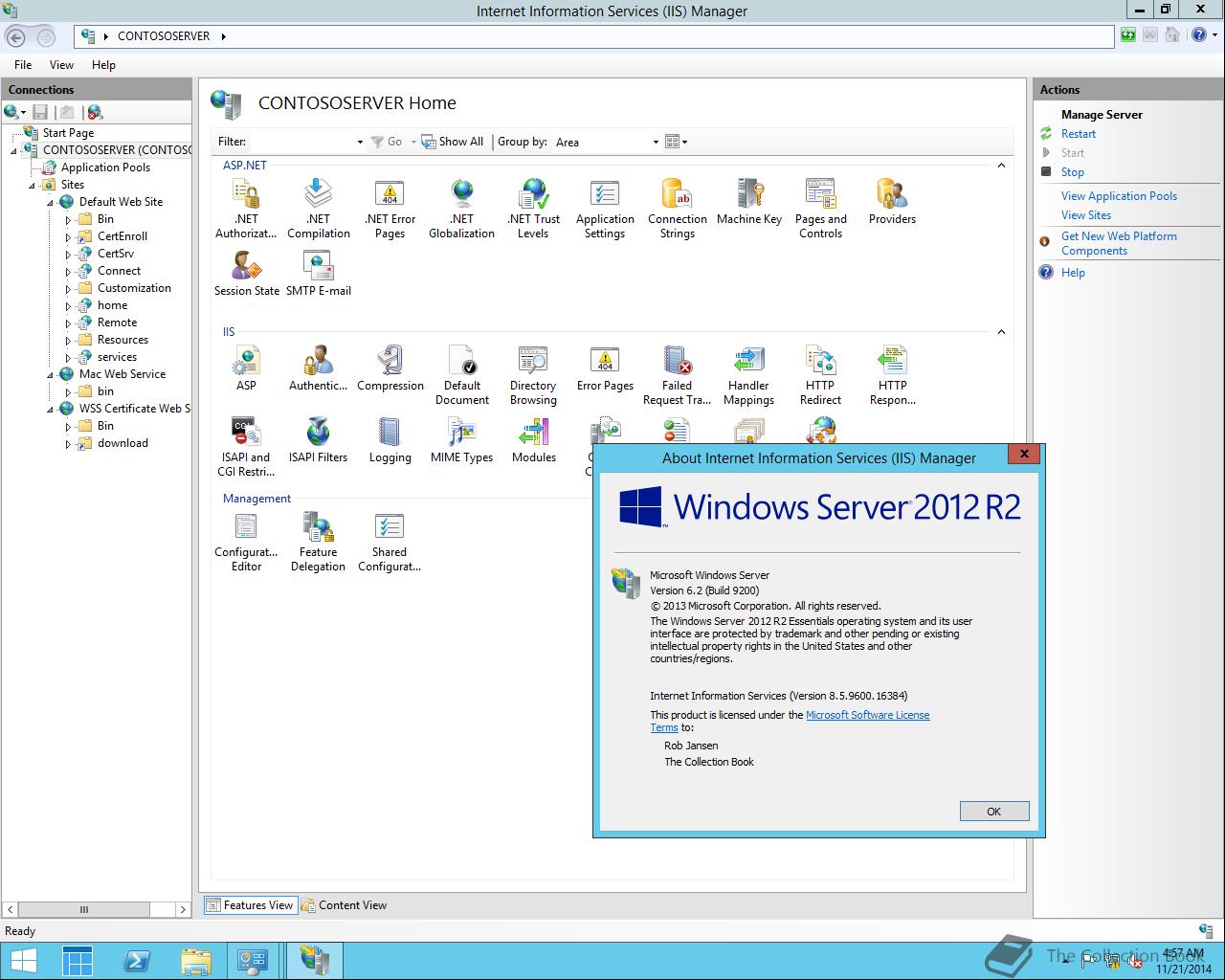1225x980 pixels.
Task: Open Connection Strings feature
Action: click(x=677, y=209)
